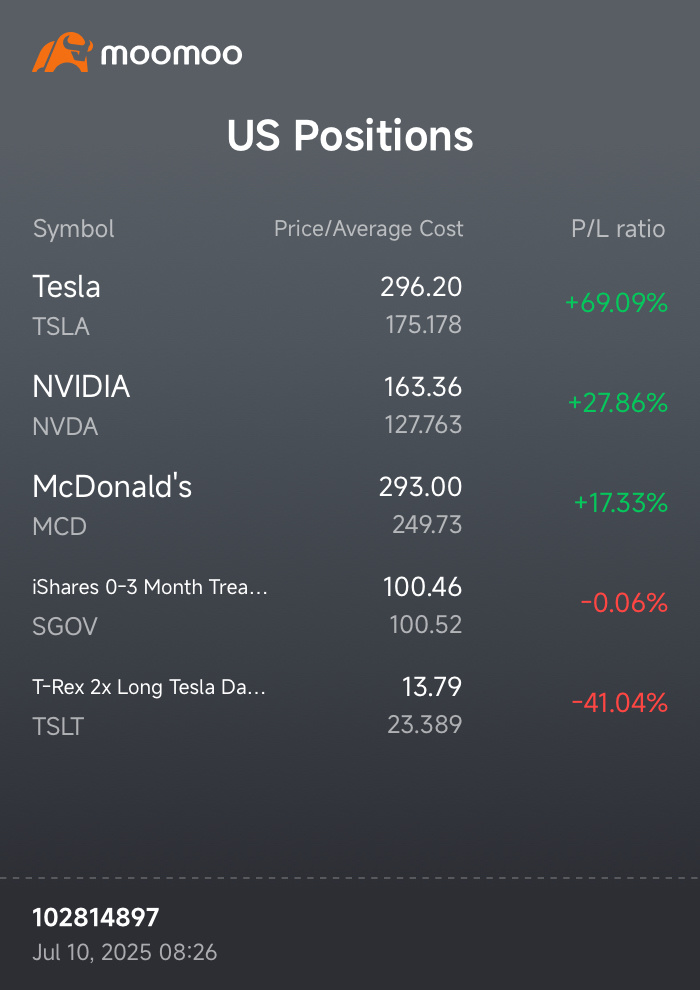Open the Tesla position row
This screenshot has width=700, height=990.
350,305
